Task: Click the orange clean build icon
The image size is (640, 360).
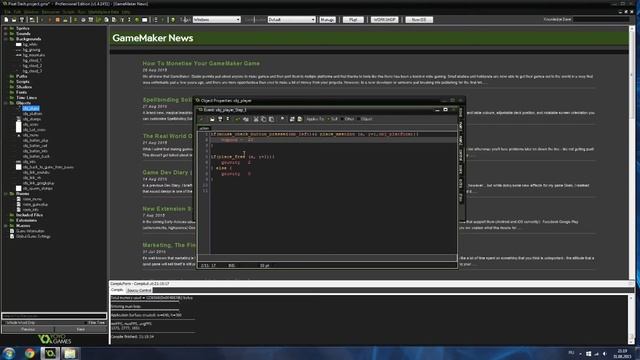Action: [58, 20]
